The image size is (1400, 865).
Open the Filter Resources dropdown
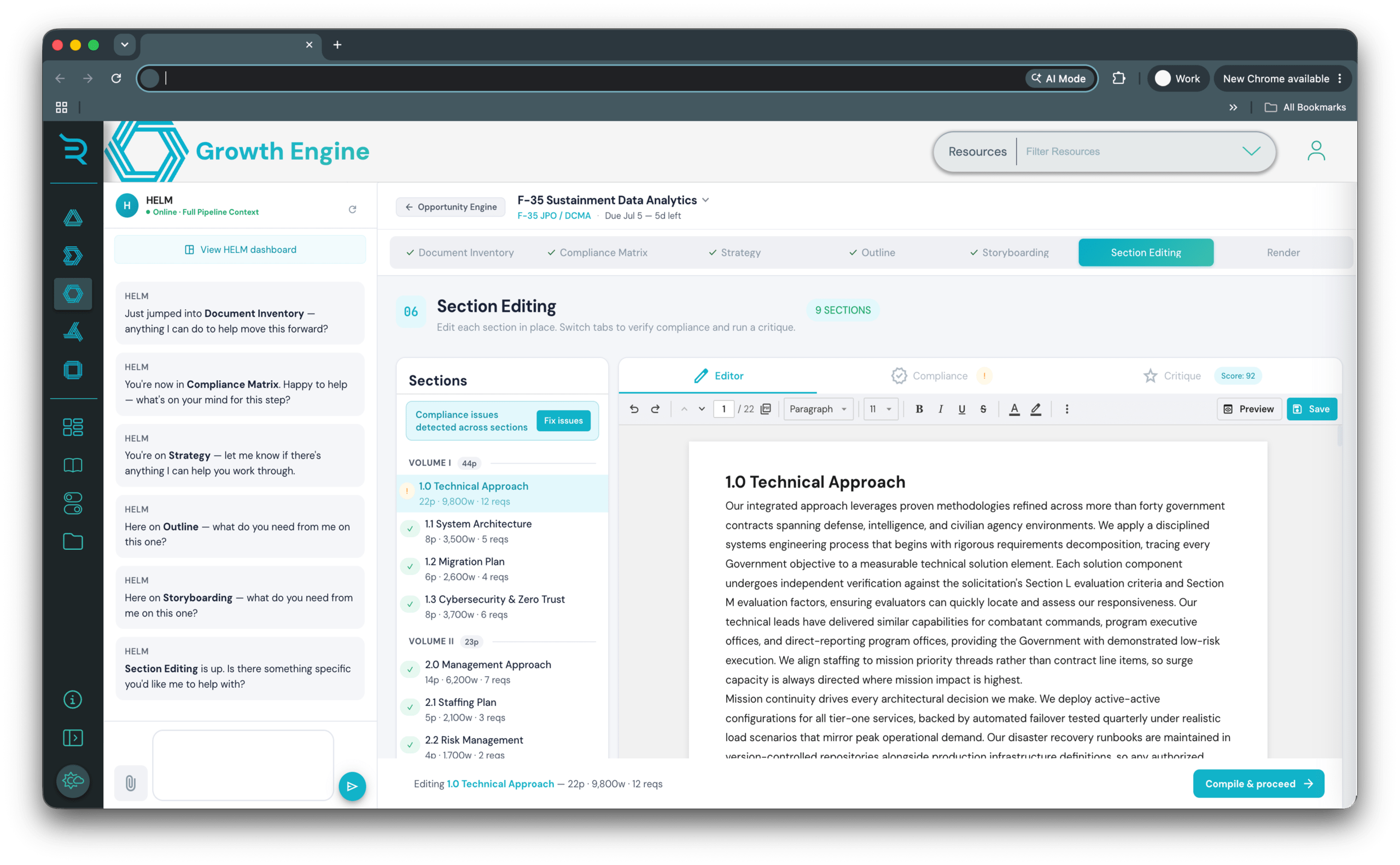pos(1251,151)
